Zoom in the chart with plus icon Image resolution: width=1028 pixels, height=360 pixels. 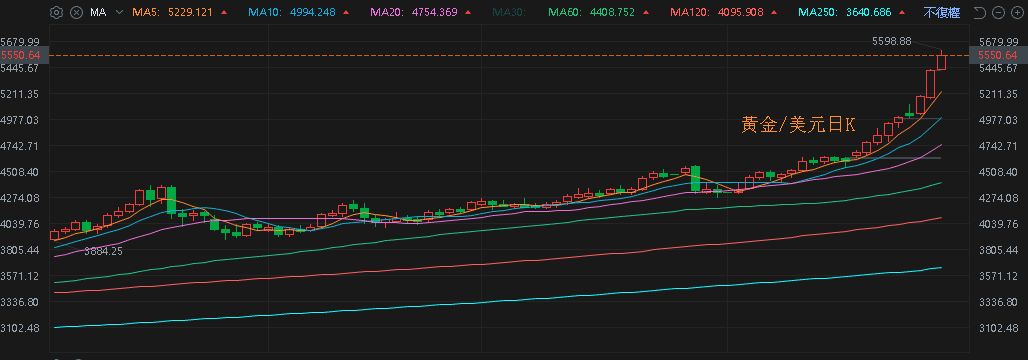point(1017,12)
